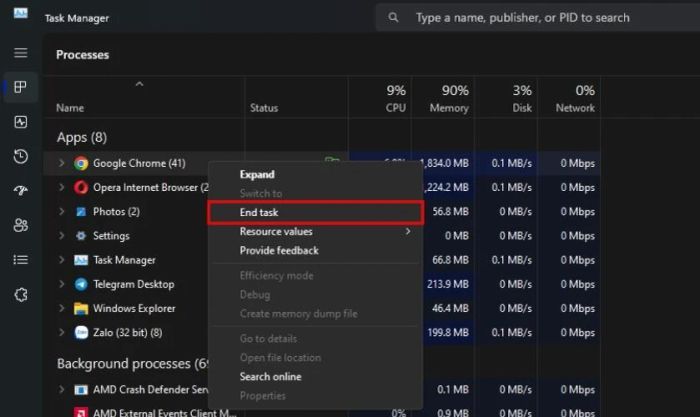Screen dimensions: 700x417
Task: Click Photos' 56.8 MB memory value
Action: click(x=450, y=212)
